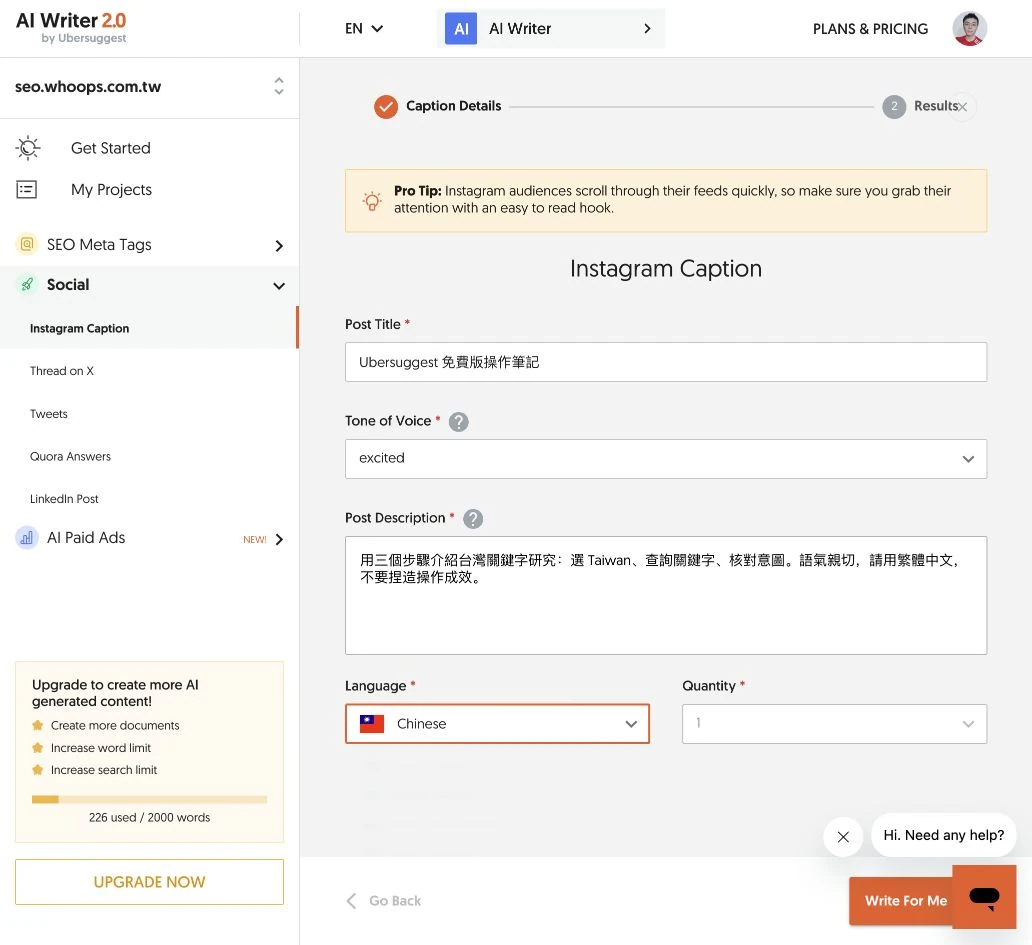Image resolution: width=1032 pixels, height=945 pixels.
Task: Open the AI Writer product switcher arrow
Action: 647,28
